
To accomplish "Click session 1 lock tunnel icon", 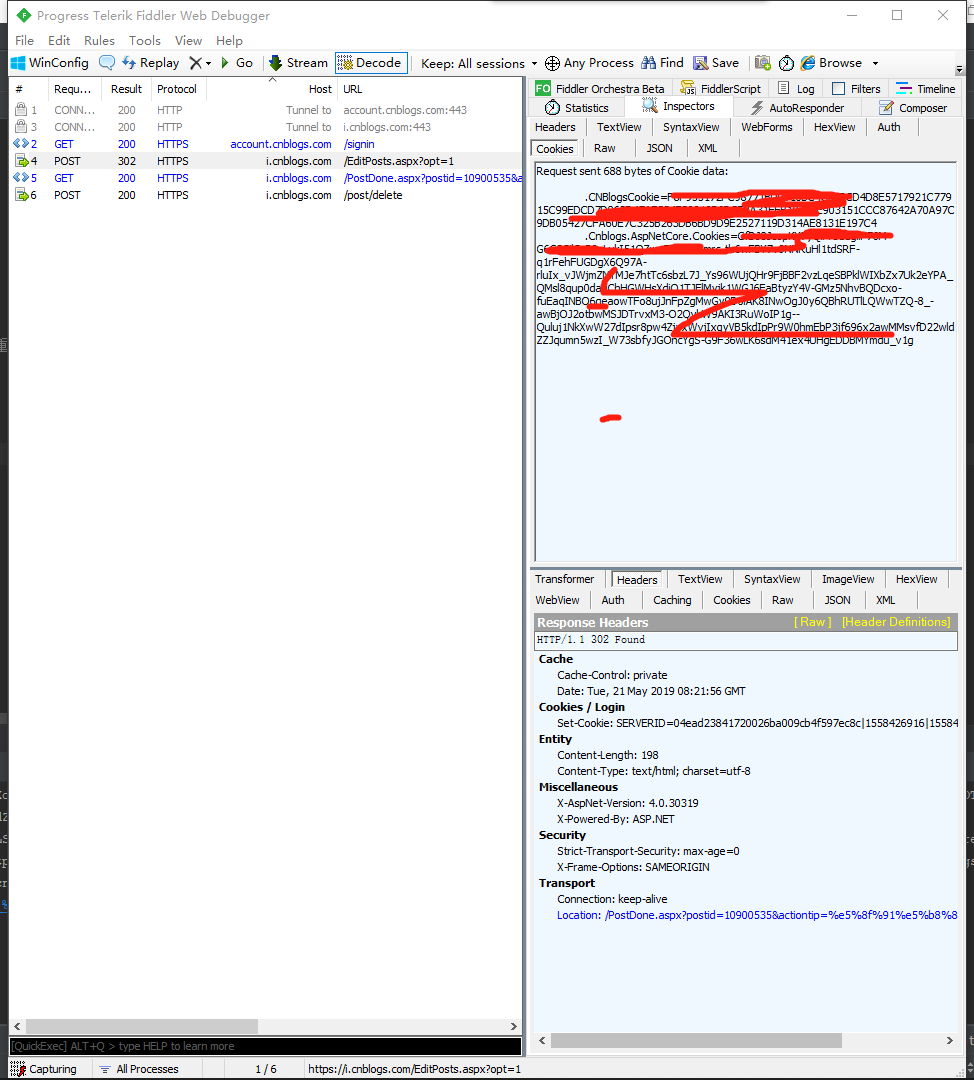I will 21,110.
